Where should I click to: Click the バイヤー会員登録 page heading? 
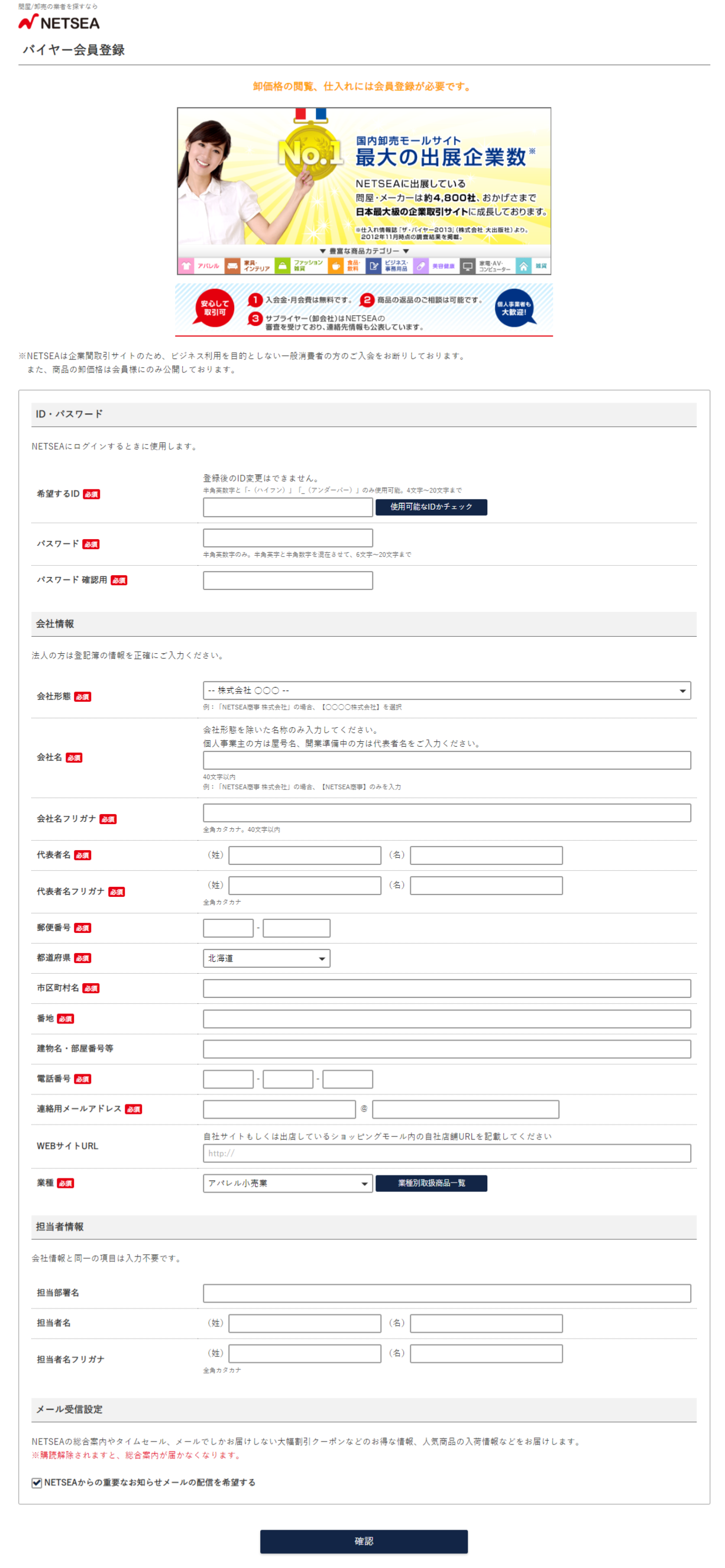pyautogui.click(x=74, y=50)
